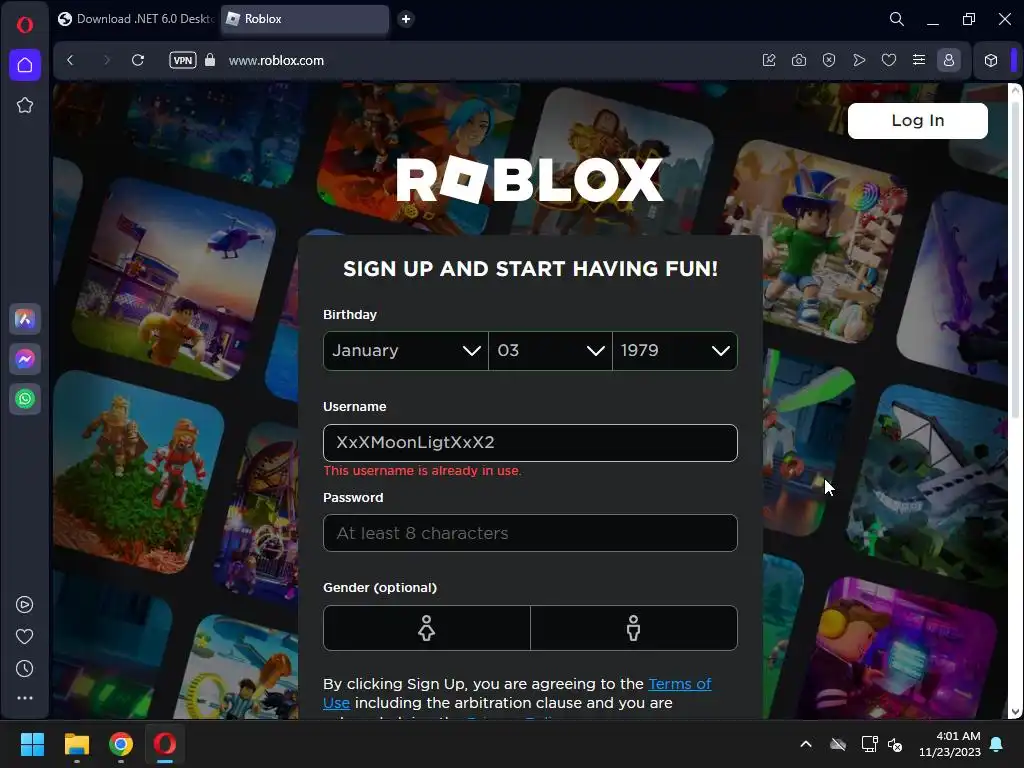This screenshot has width=1024, height=768.
Task: Open File Explorer from the taskbar
Action: [x=76, y=744]
